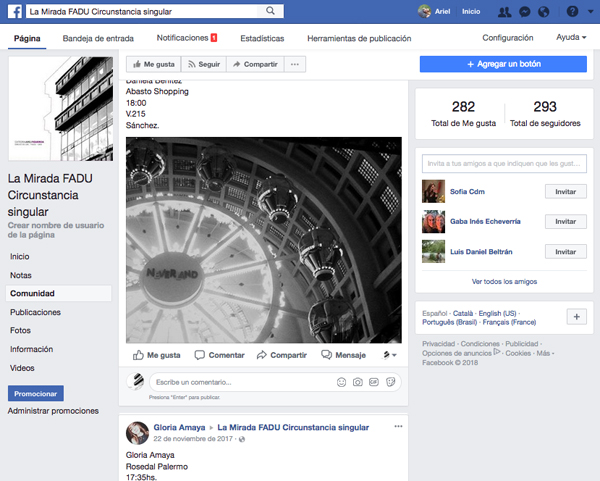Click the Seguir button
Screen dimensions: 600x481
tap(204, 64)
